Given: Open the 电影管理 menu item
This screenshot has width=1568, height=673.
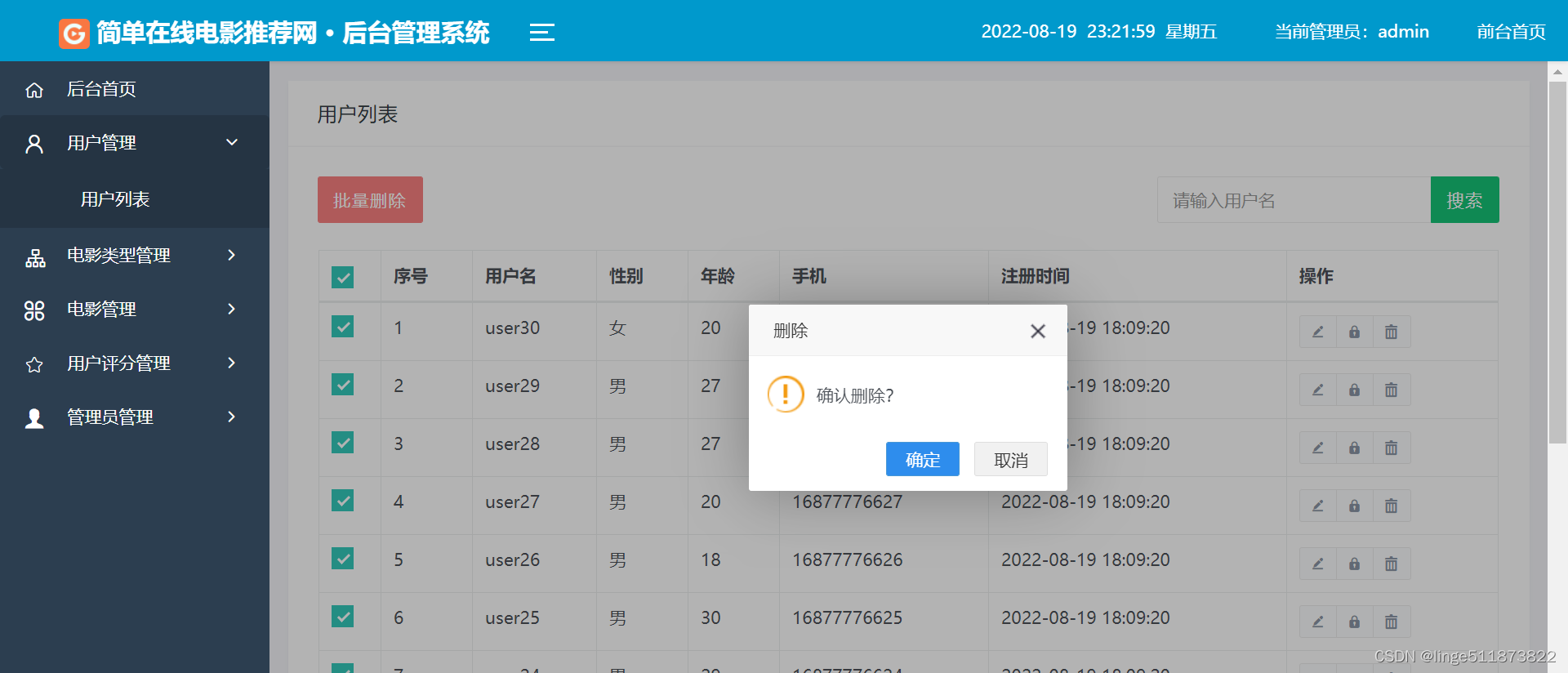Looking at the screenshot, I should pos(135,310).
